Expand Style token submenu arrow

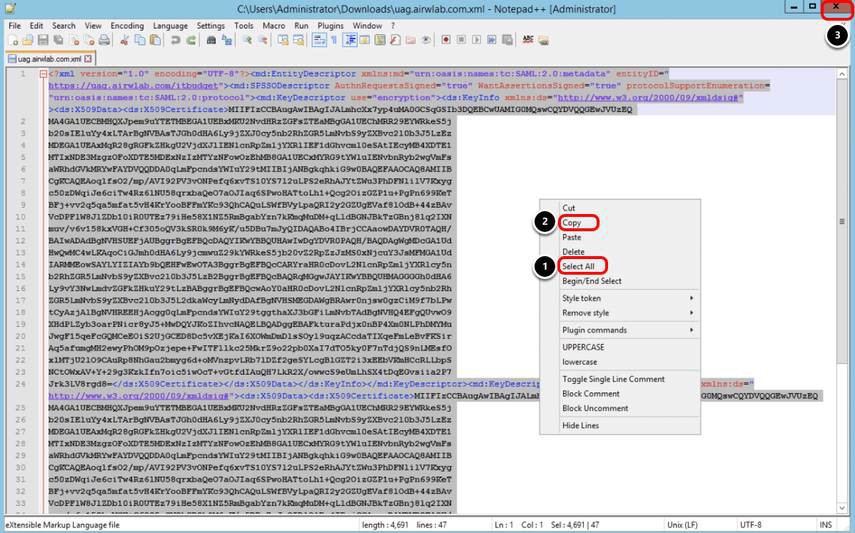691,298
